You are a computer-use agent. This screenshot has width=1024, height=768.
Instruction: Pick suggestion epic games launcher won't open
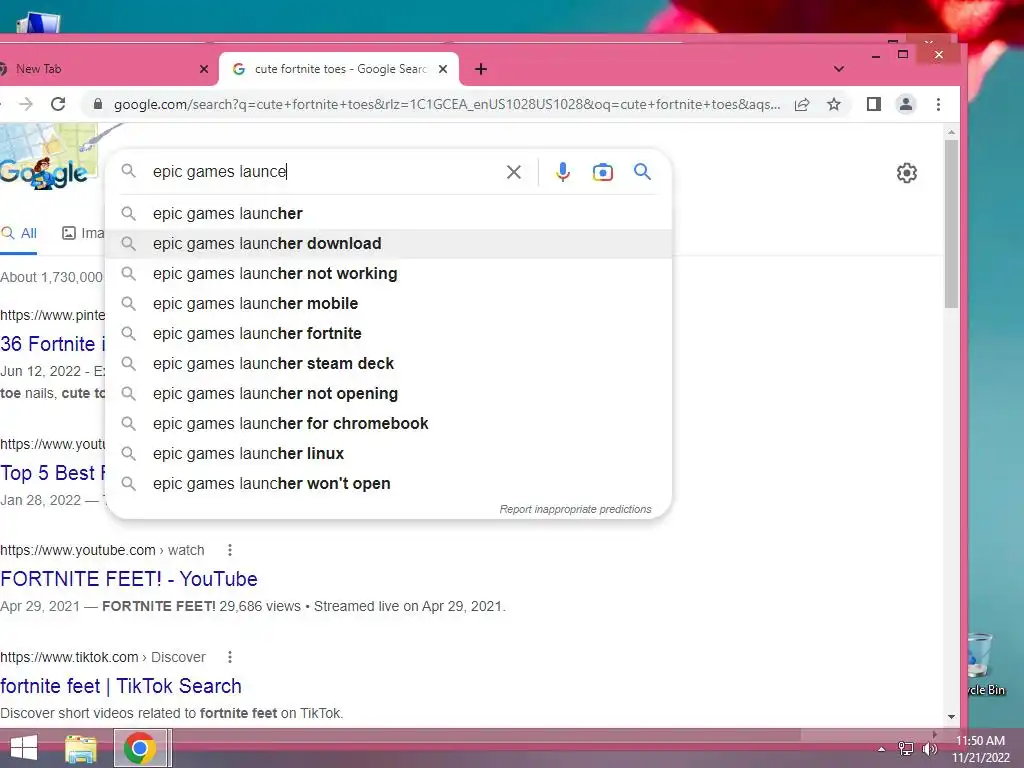[389, 484]
